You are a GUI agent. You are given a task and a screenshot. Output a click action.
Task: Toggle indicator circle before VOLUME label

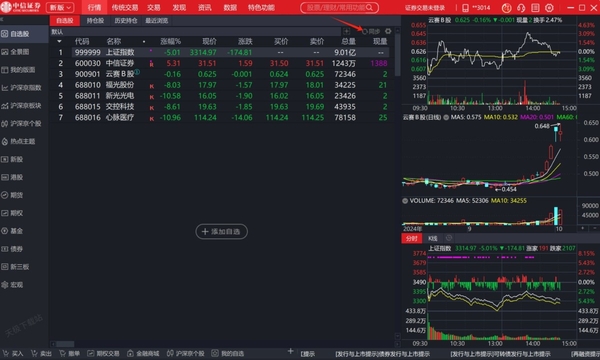point(405,200)
